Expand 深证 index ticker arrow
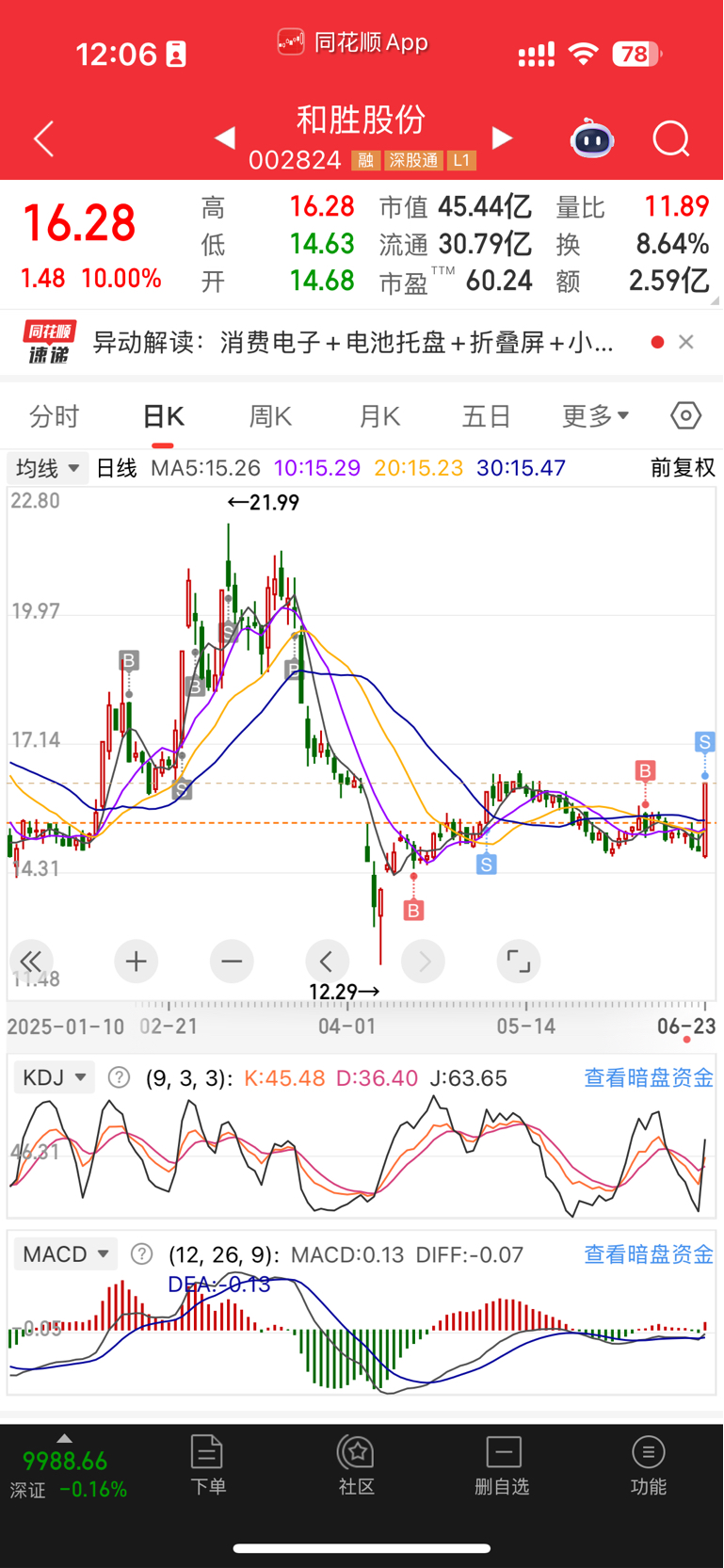 pos(64,1439)
